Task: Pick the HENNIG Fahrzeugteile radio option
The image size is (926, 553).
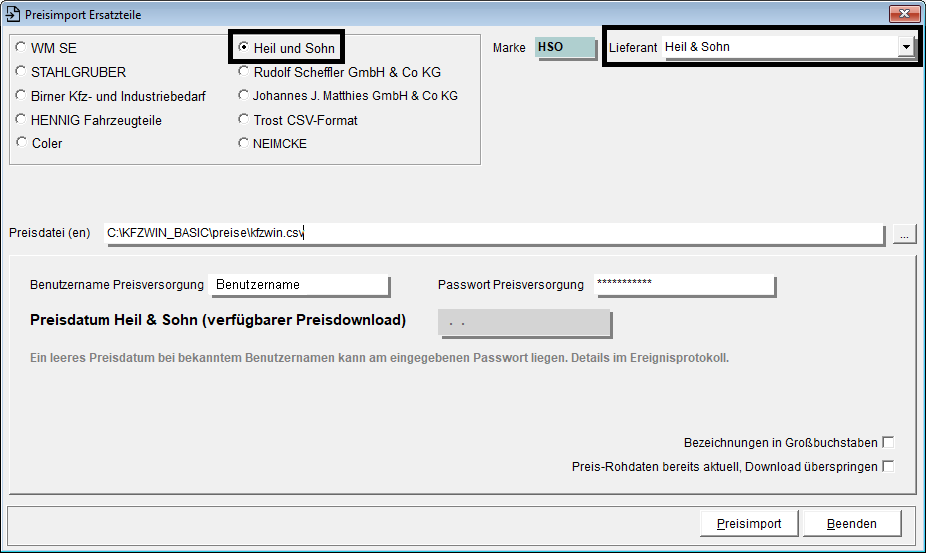Action: click(21, 119)
